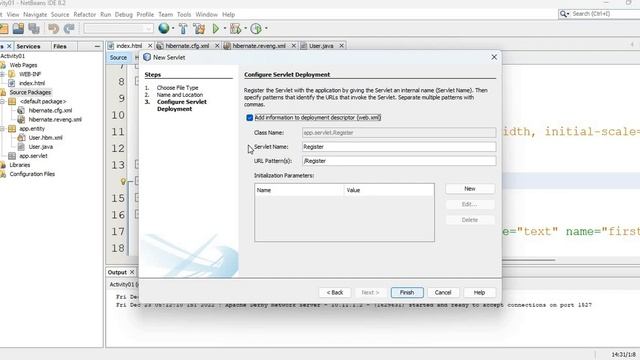Select index.html in project tree
This screenshot has height=360, width=640.
pyautogui.click(x=32, y=83)
